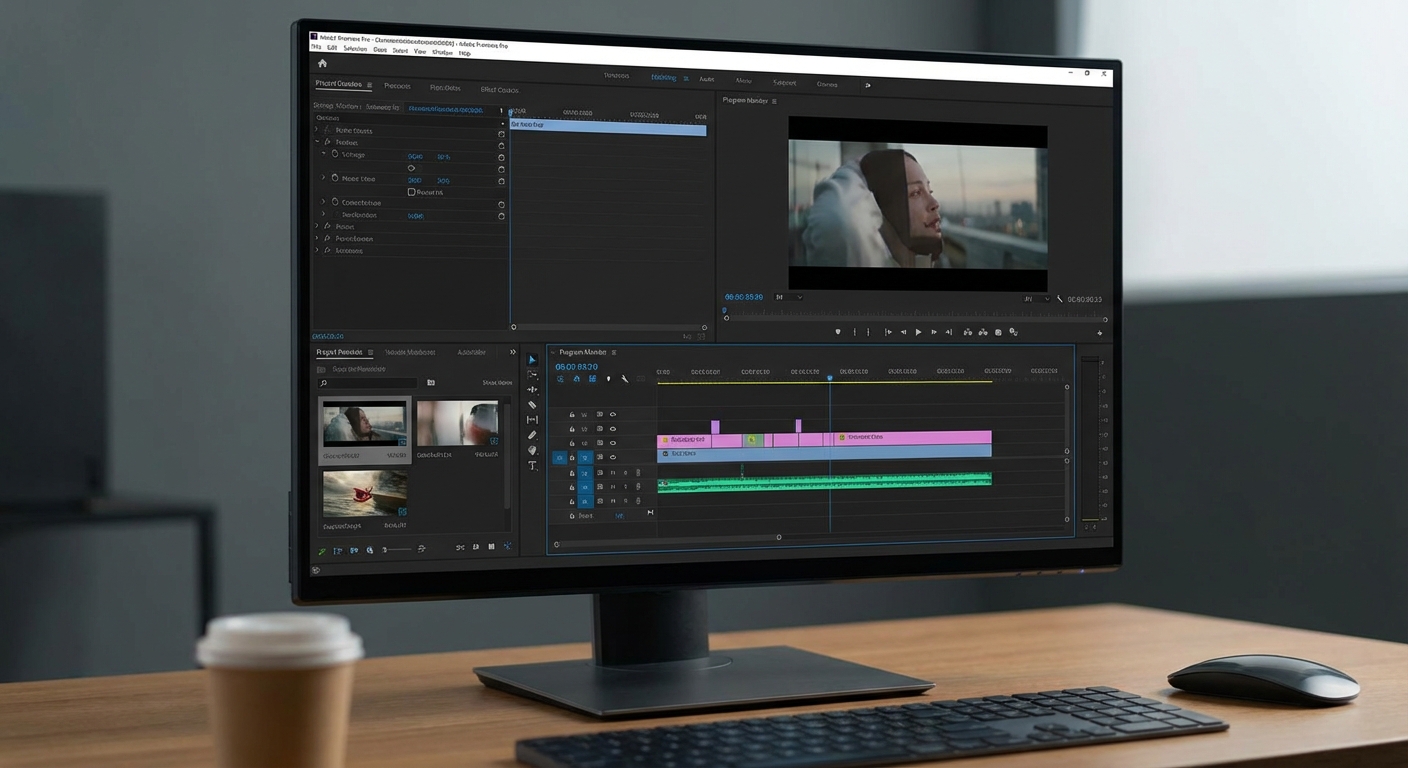
Task: Toggle the top video track eye icon
Action: 613,414
